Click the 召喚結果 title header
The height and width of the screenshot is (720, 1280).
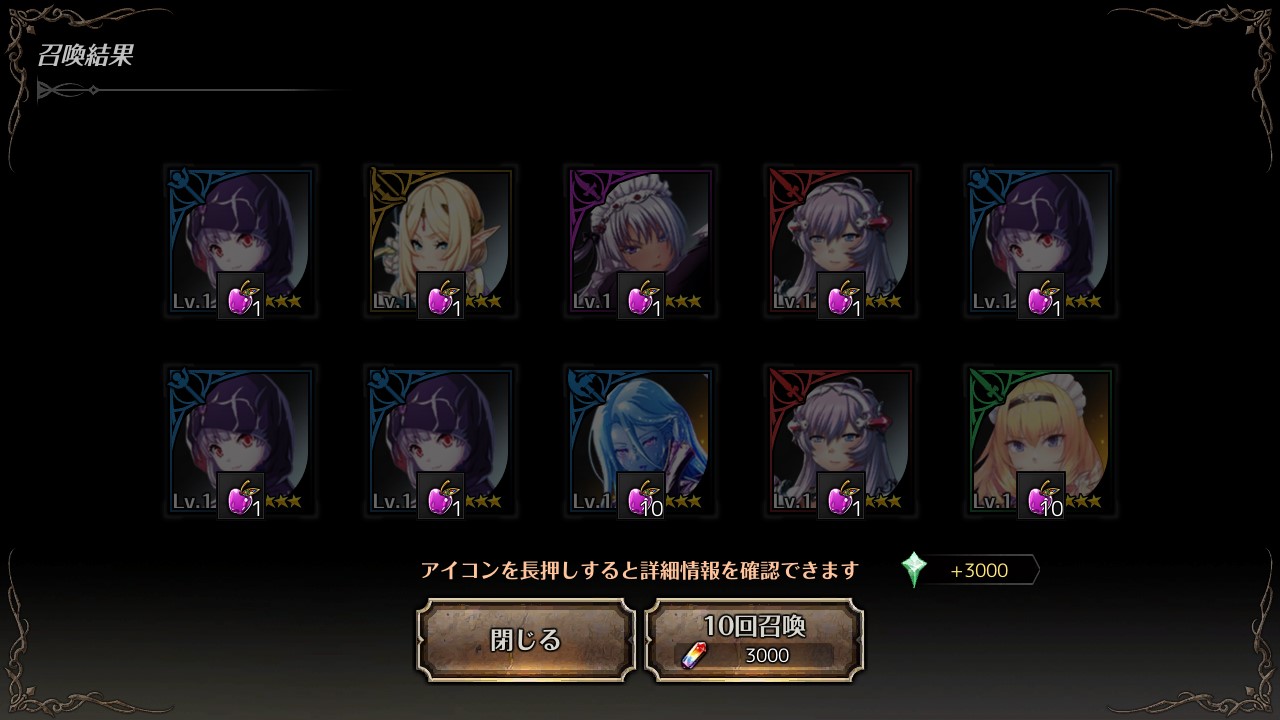click(x=84, y=55)
